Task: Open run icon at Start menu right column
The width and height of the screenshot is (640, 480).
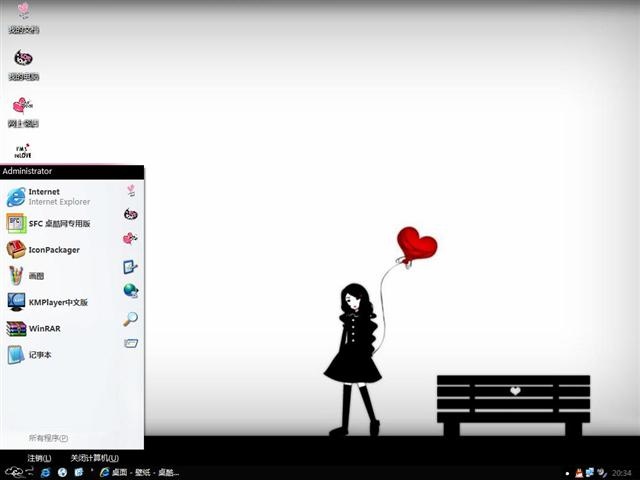Action: point(131,343)
